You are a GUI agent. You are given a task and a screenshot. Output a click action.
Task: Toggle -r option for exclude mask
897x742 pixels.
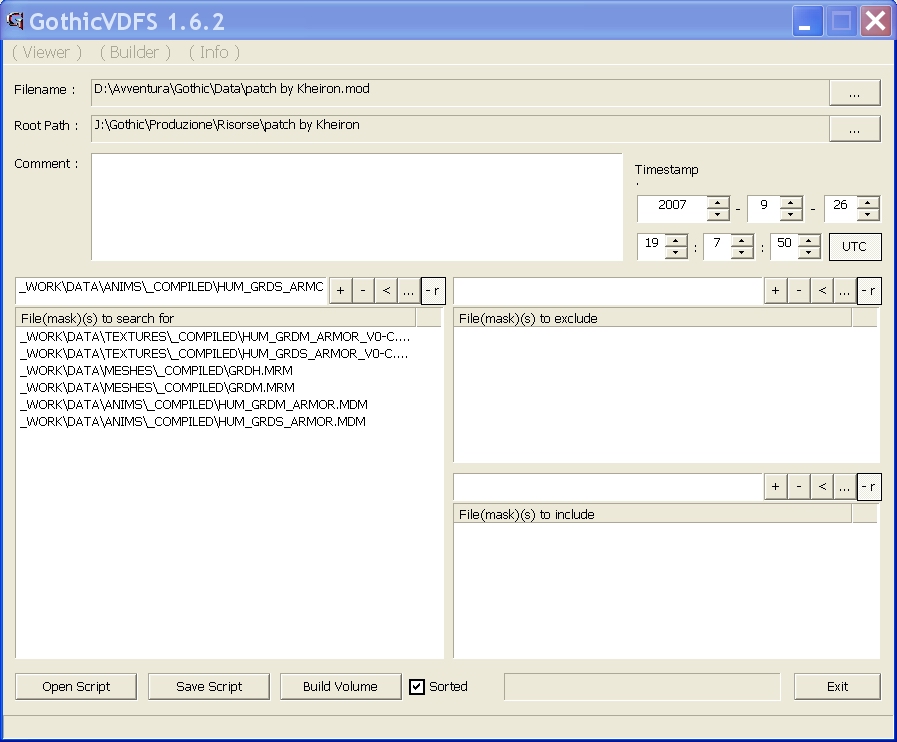pos(868,291)
